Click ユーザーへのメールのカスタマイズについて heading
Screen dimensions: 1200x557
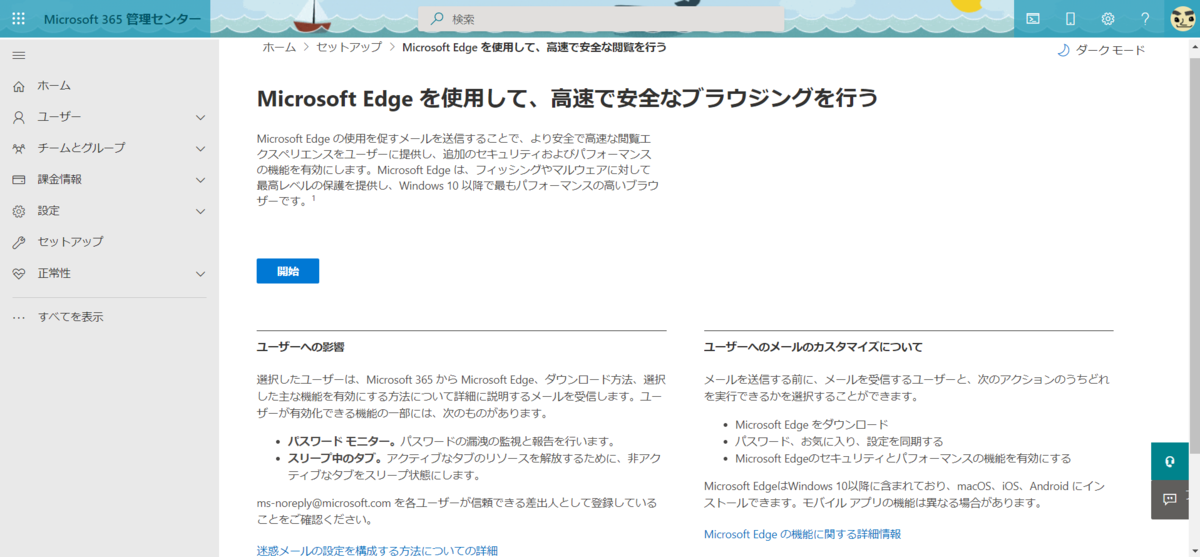click(x=813, y=347)
